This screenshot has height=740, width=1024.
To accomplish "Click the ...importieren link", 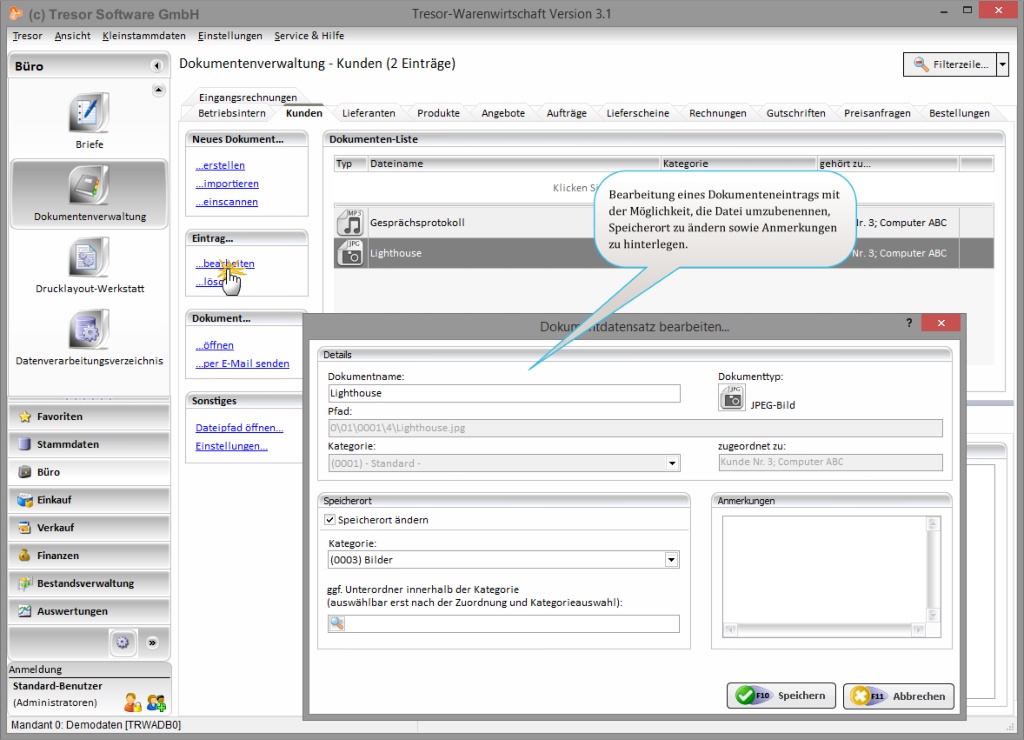I will coord(227,184).
